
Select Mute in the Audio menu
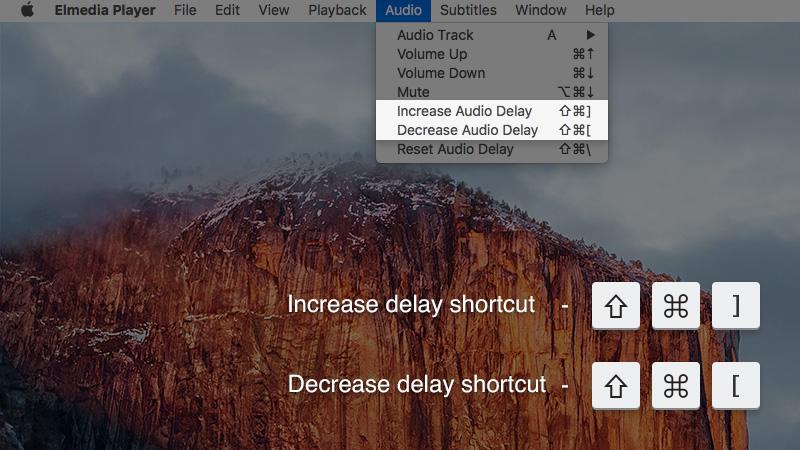pyautogui.click(x=492, y=92)
